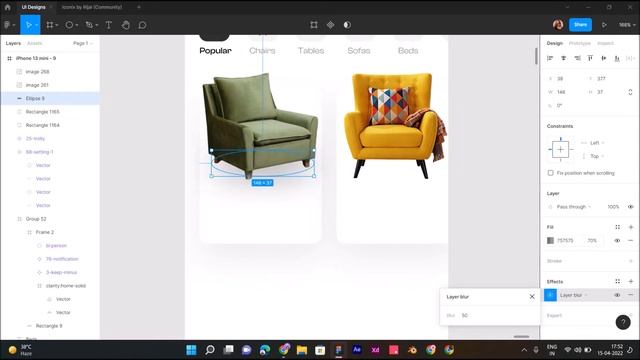Click the Align horizontal centers icon

pos(564,58)
